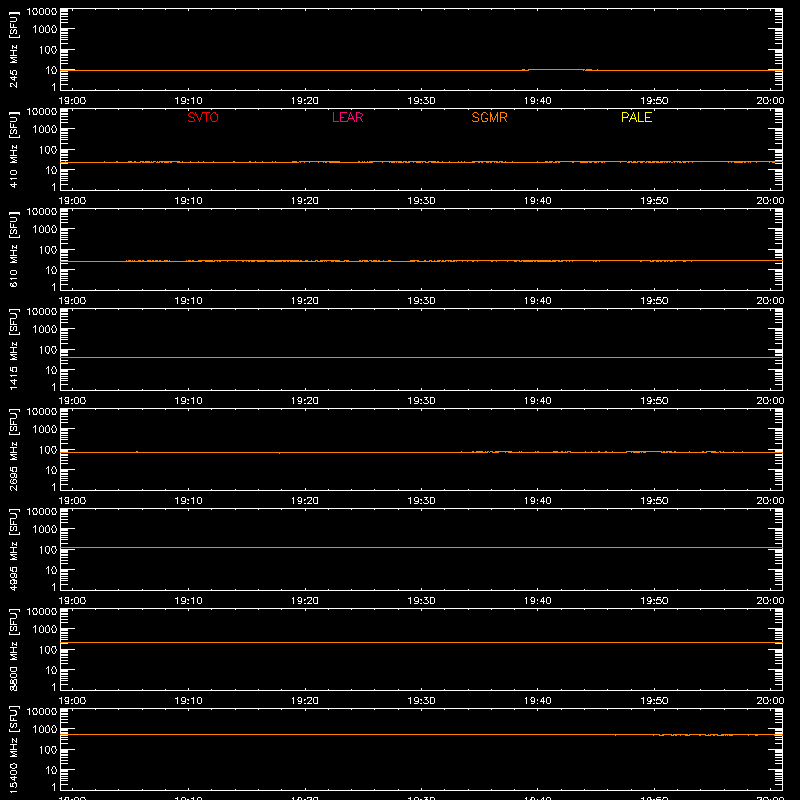Viewport: 800px width, 800px height.
Task: Select the 15400 MHz [SFU] axis title
Action: pos(13,749)
